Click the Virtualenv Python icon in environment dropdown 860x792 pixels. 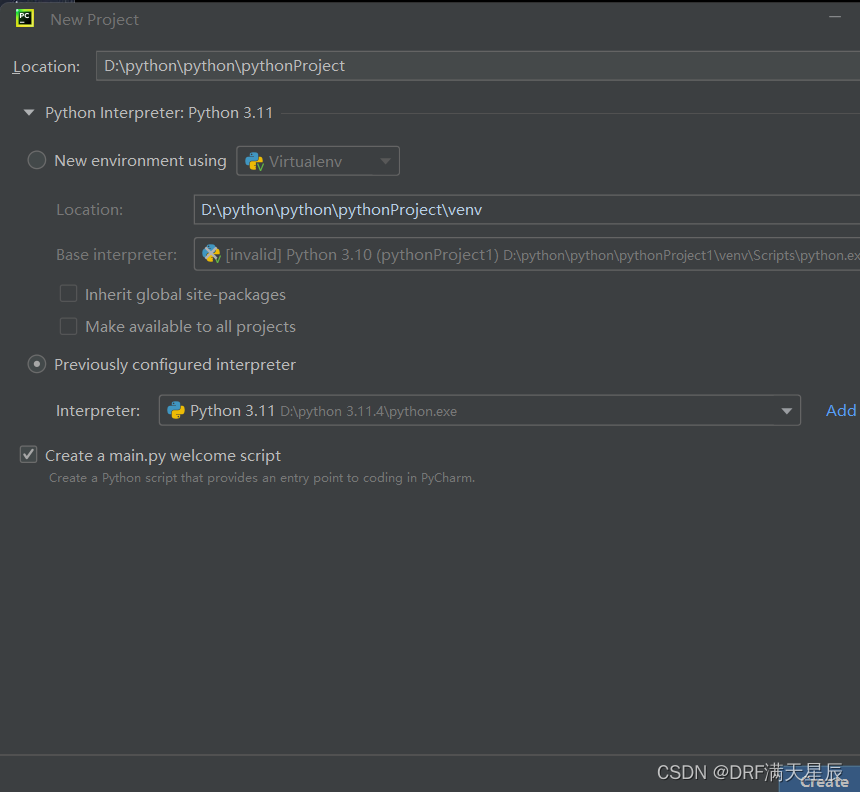pos(254,161)
